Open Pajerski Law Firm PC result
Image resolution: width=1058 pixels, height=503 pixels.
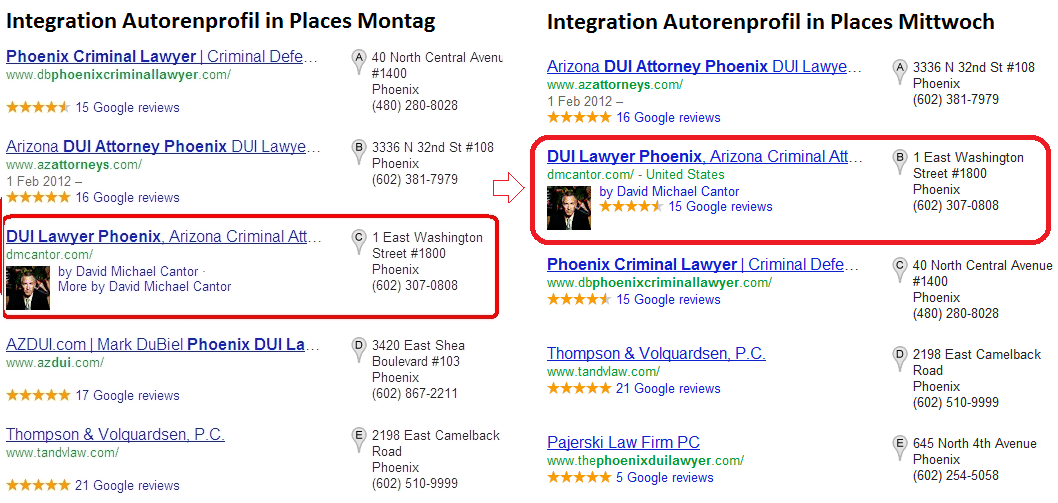tap(623, 443)
